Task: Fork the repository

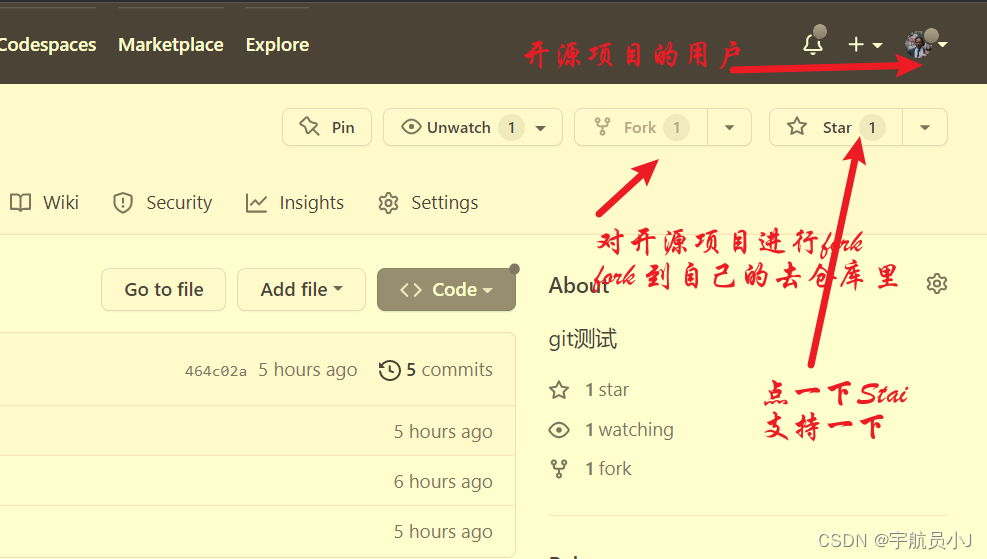Action: click(641, 127)
